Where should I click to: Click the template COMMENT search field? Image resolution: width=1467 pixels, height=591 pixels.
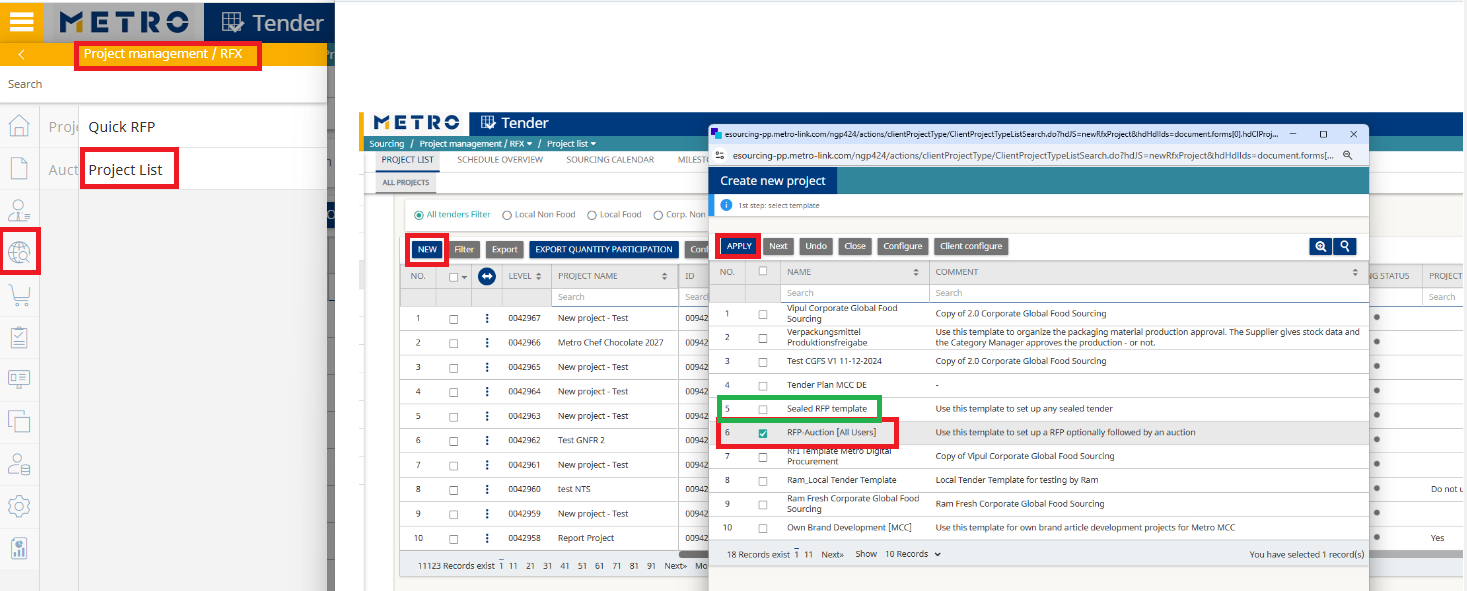[x=1148, y=293]
